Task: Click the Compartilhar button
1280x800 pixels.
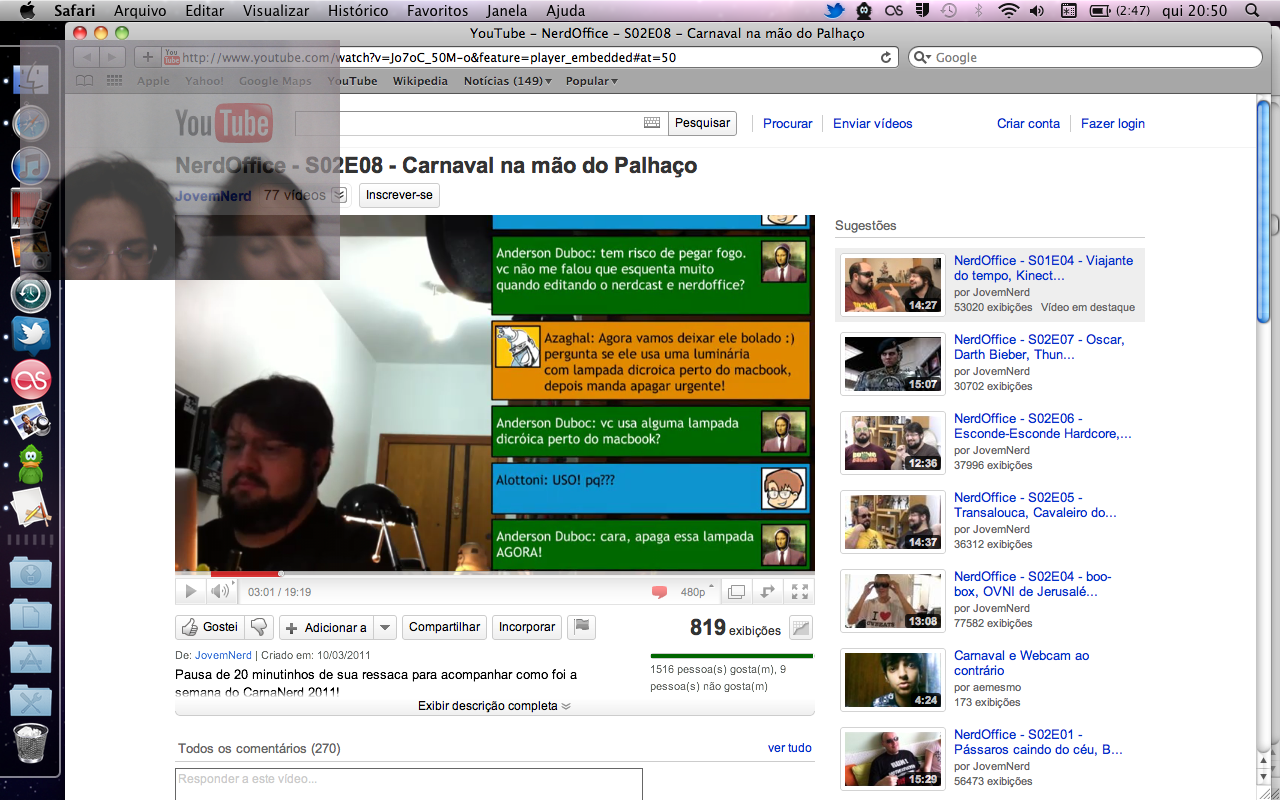Action: pos(444,627)
